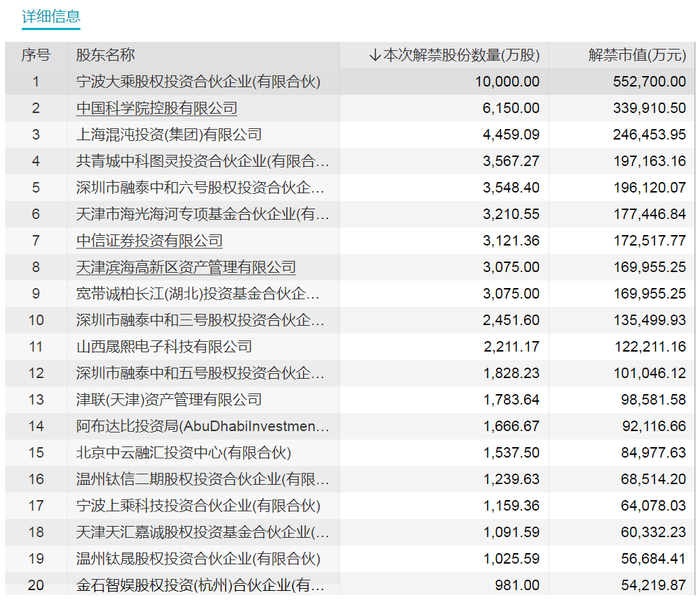Select shareholder 温州钛信二期股权投资合伙企业

pyautogui.click(x=203, y=479)
